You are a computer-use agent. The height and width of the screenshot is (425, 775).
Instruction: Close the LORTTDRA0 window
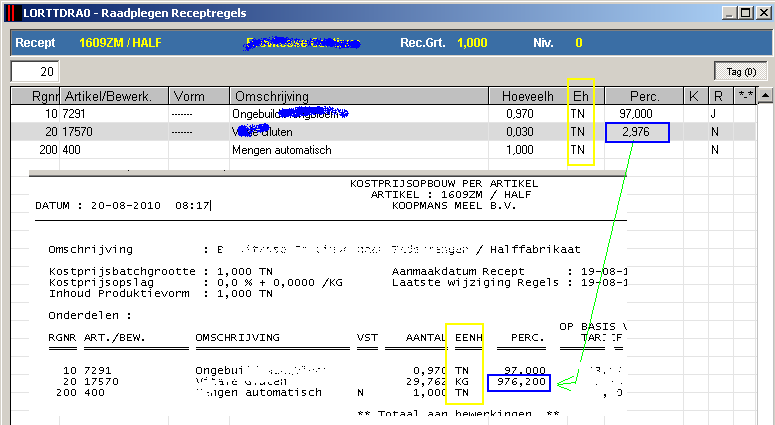pos(763,13)
